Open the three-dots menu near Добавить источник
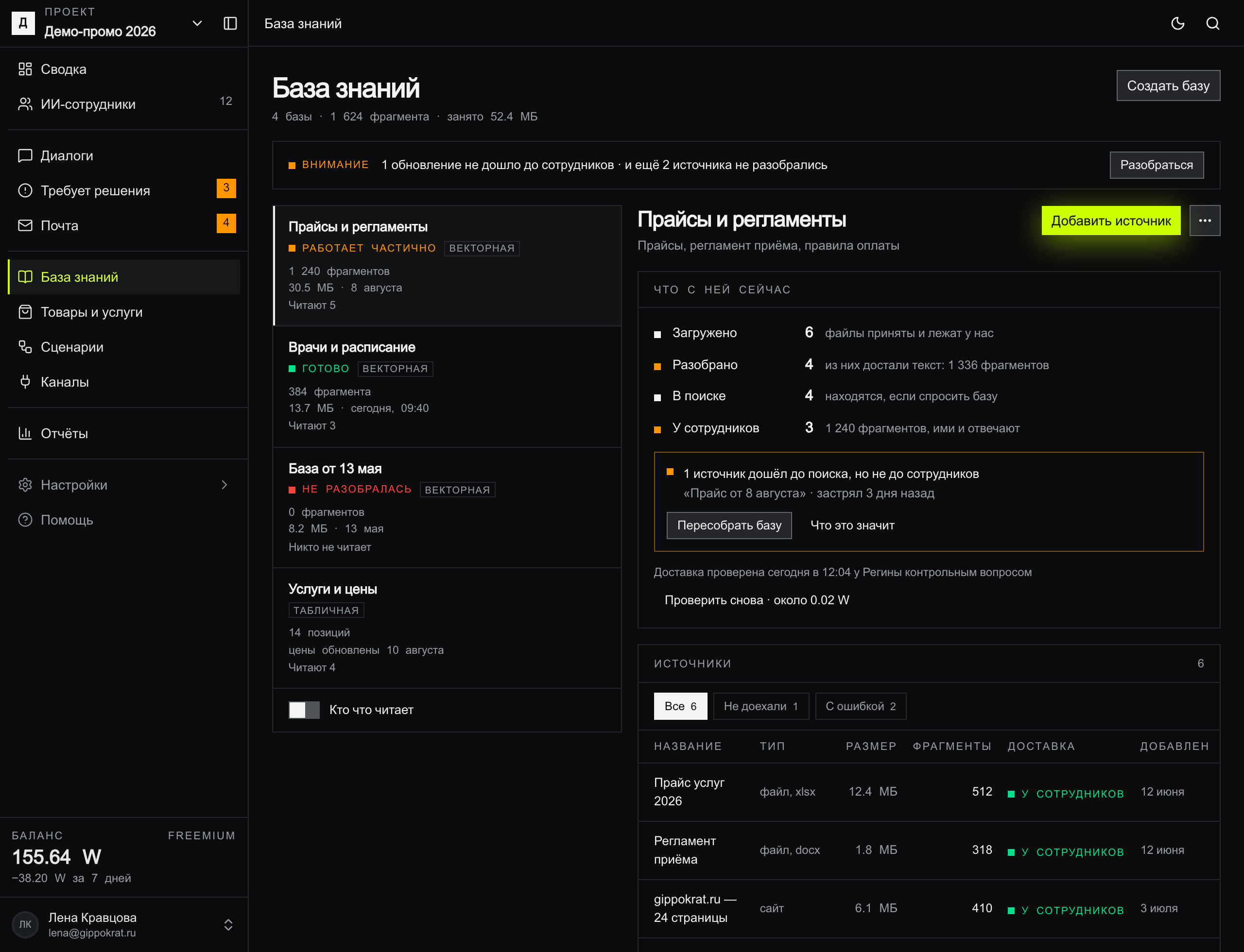The width and height of the screenshot is (1244, 952). [1204, 221]
